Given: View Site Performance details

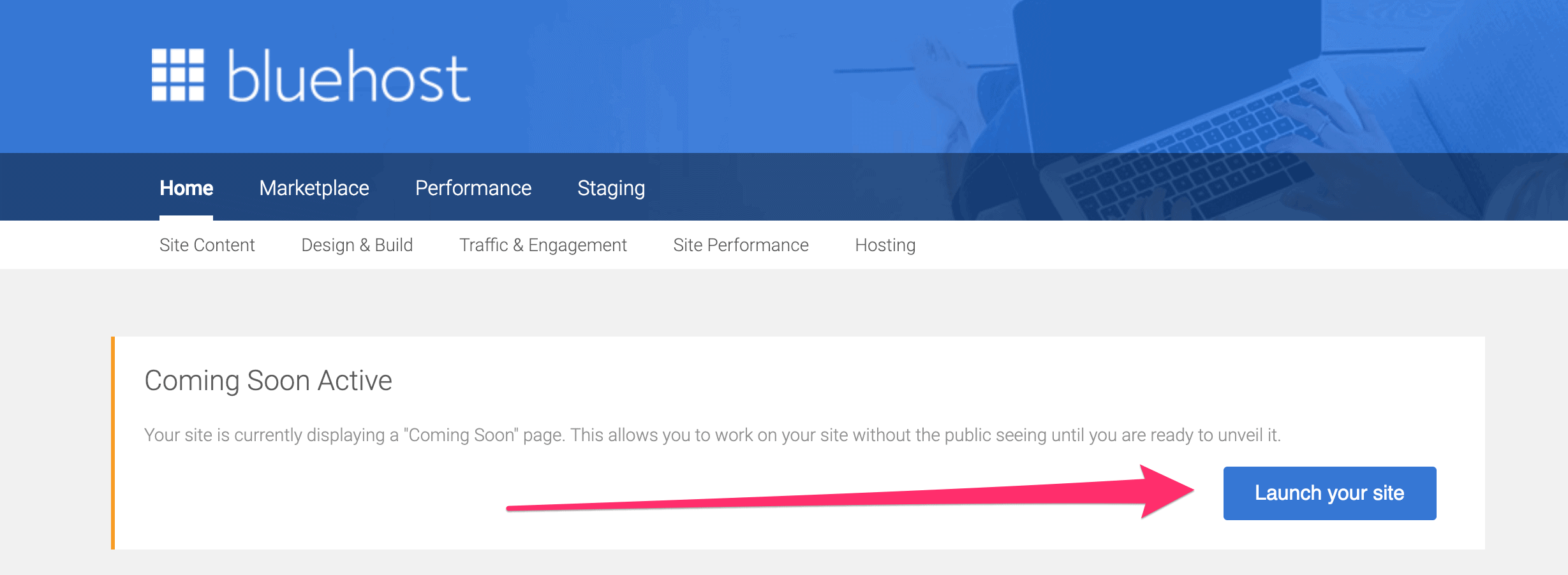Looking at the screenshot, I should [741, 245].
